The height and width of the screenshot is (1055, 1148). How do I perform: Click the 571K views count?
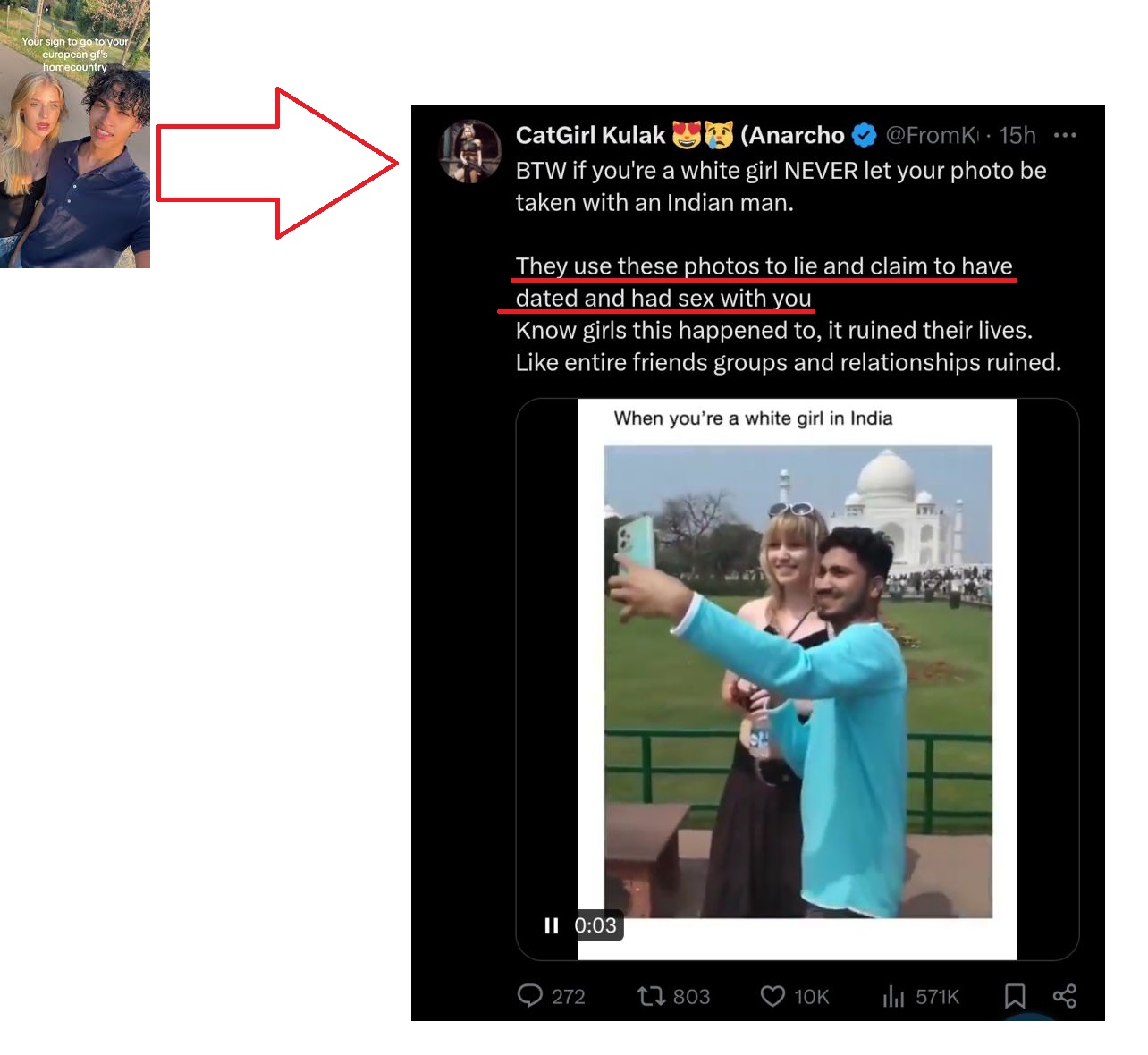pos(937,996)
